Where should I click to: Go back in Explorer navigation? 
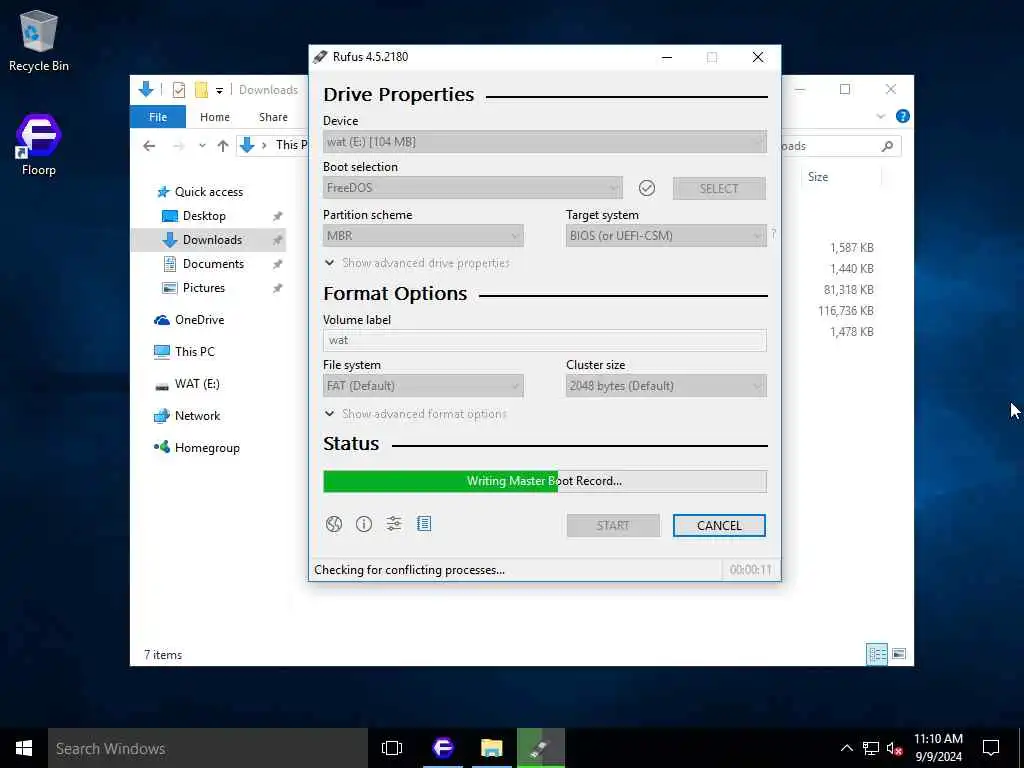pyautogui.click(x=149, y=146)
